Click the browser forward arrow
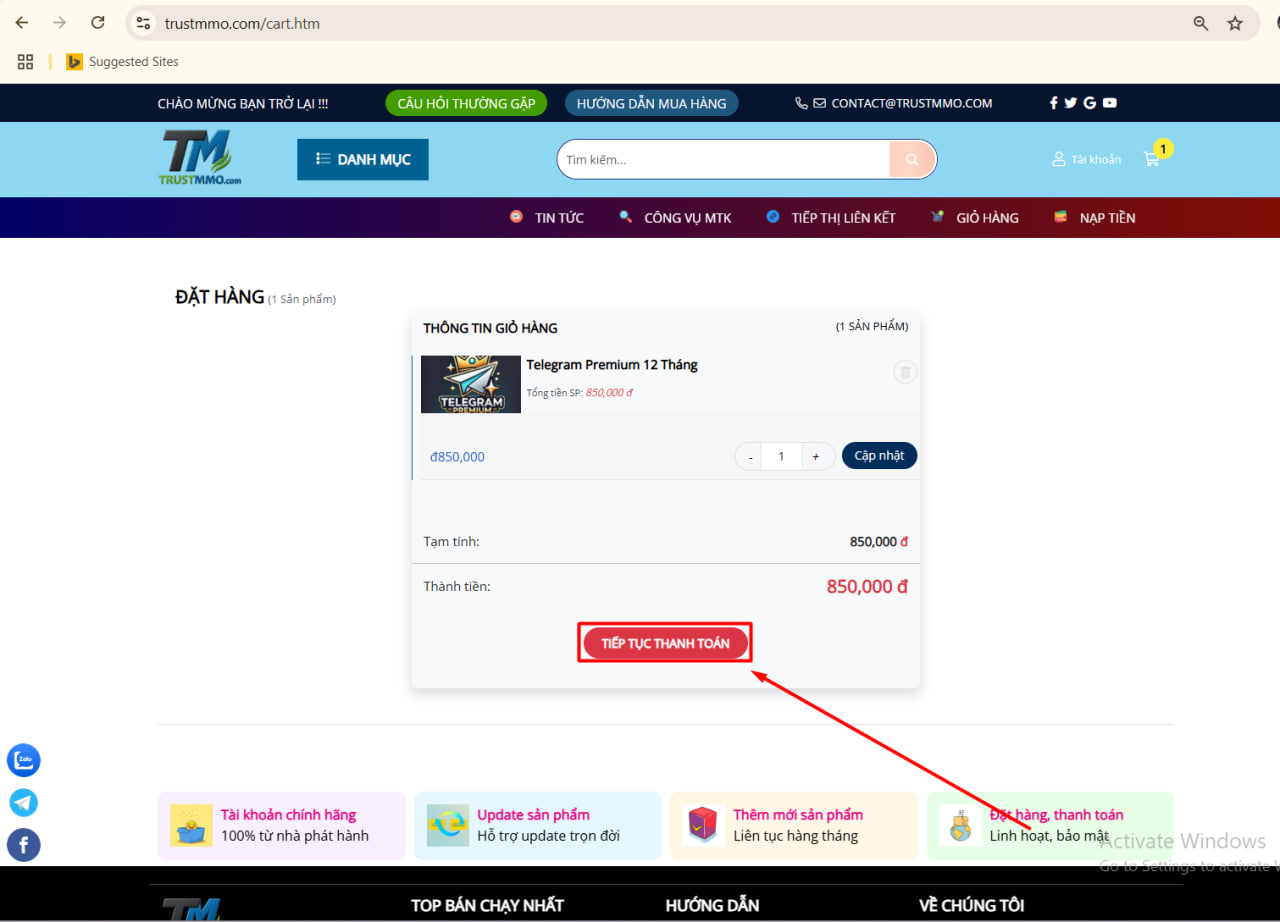 coord(60,23)
